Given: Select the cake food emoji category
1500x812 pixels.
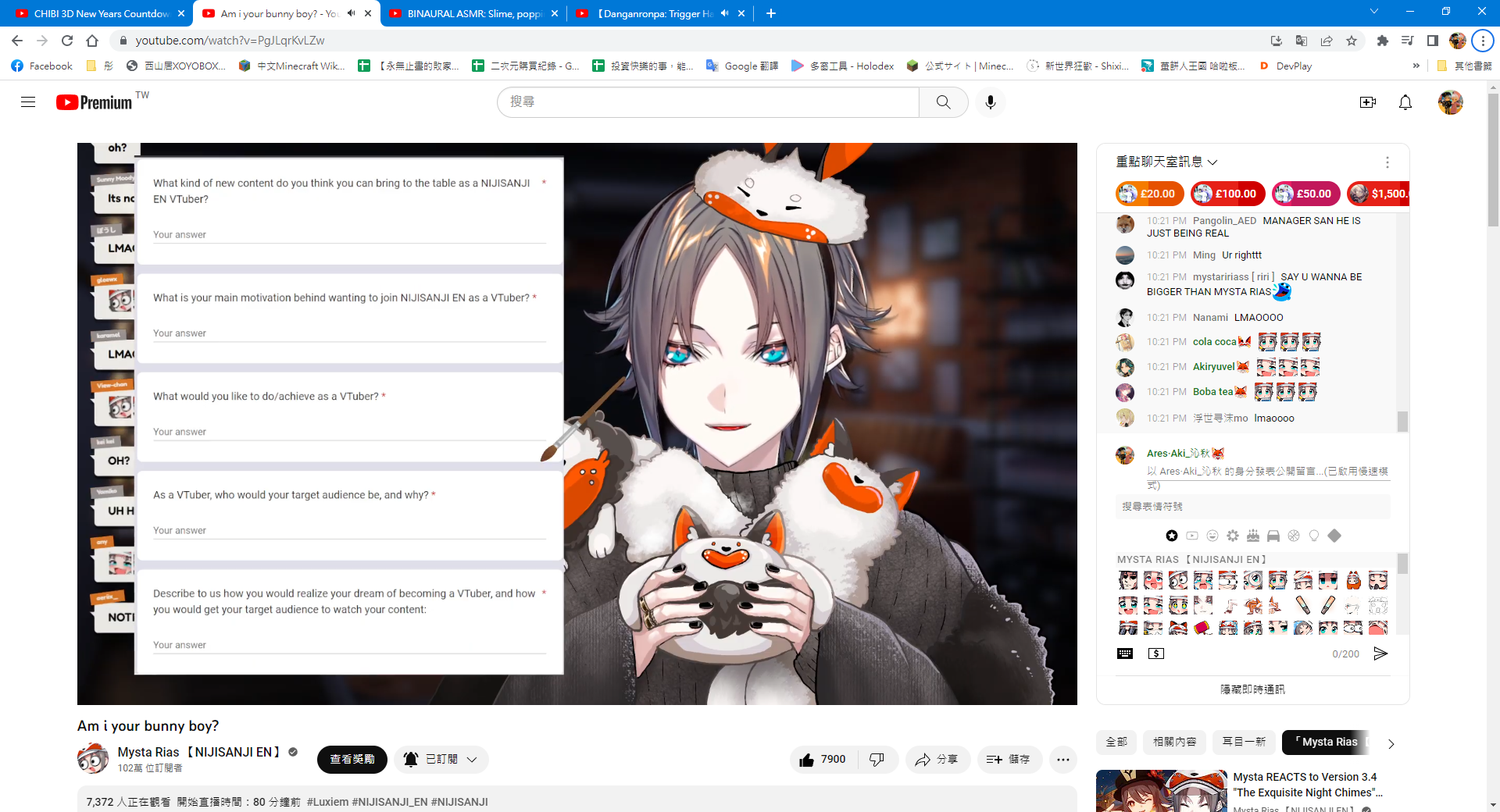Looking at the screenshot, I should pos(1253,536).
